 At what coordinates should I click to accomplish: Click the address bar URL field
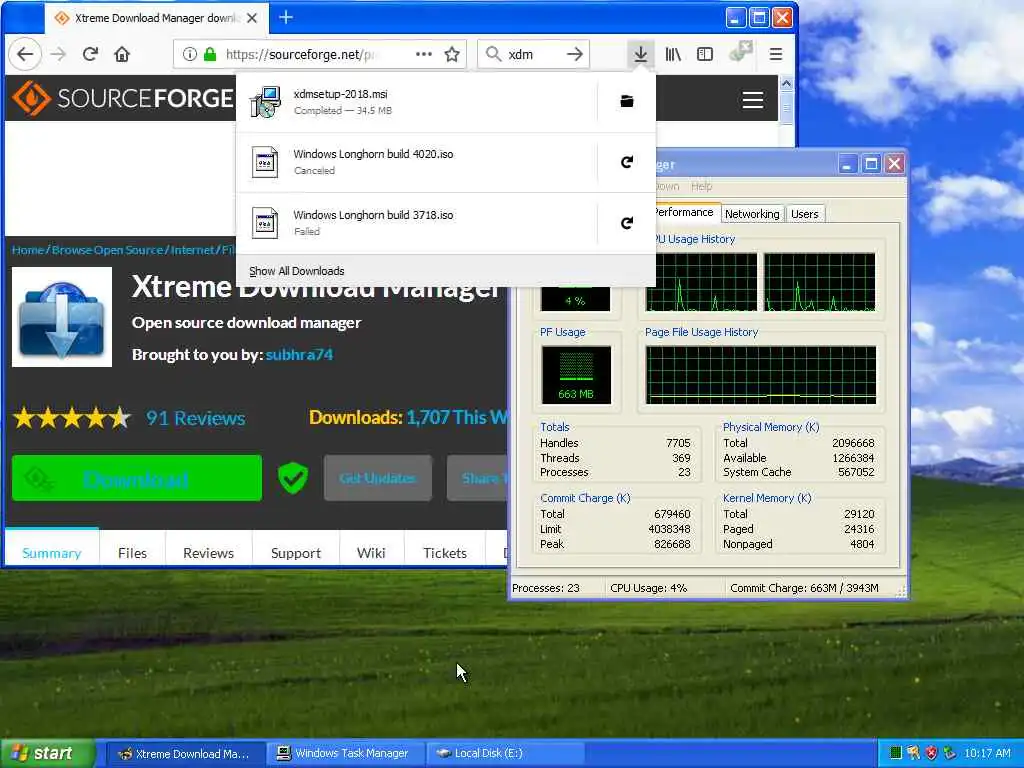[x=317, y=54]
